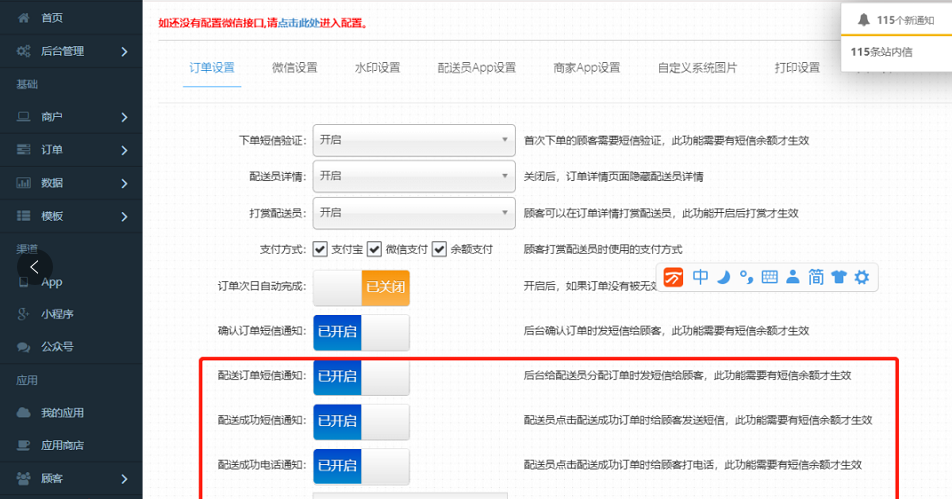Click the cloud icon beside 我的应用
The width and height of the screenshot is (952, 499).
[23, 413]
